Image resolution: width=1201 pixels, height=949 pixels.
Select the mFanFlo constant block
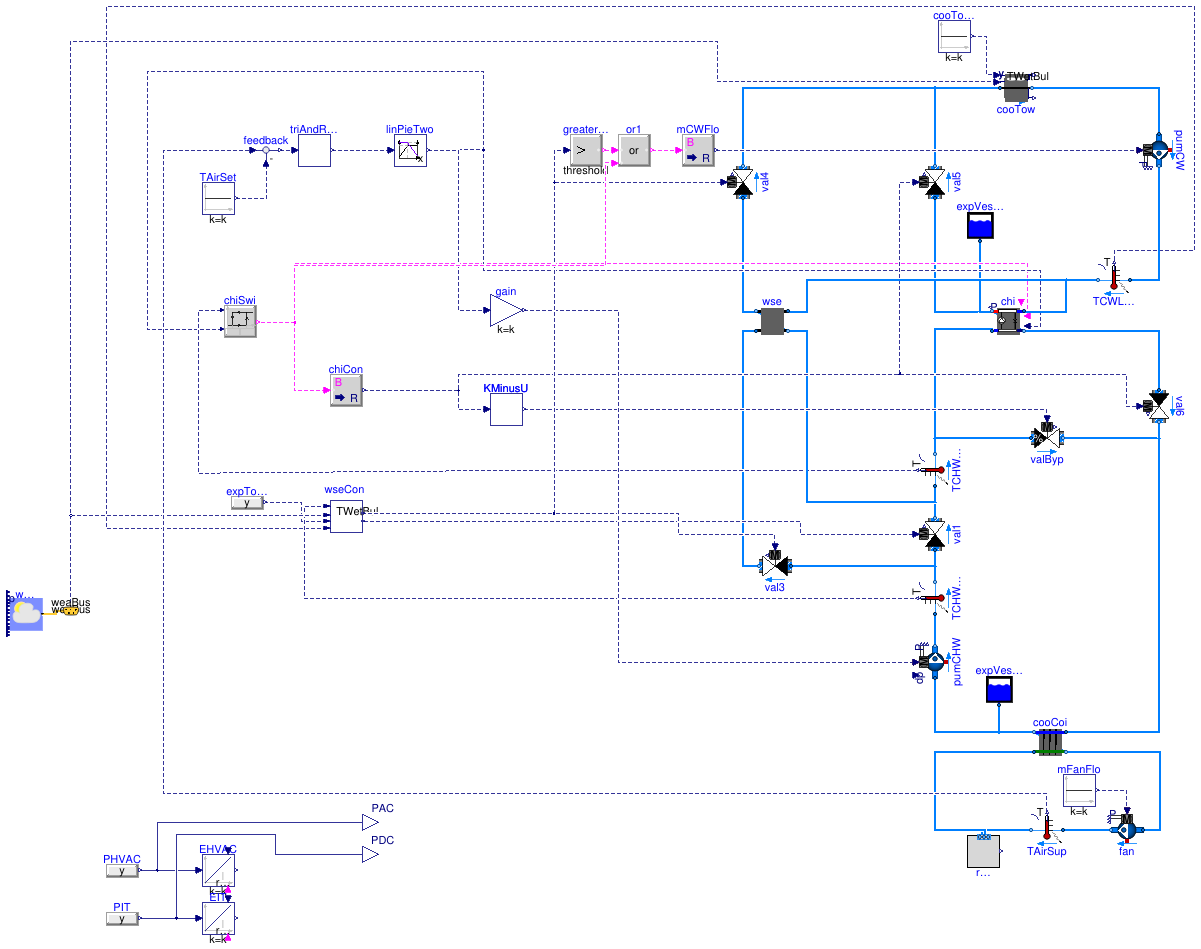click(x=1079, y=791)
